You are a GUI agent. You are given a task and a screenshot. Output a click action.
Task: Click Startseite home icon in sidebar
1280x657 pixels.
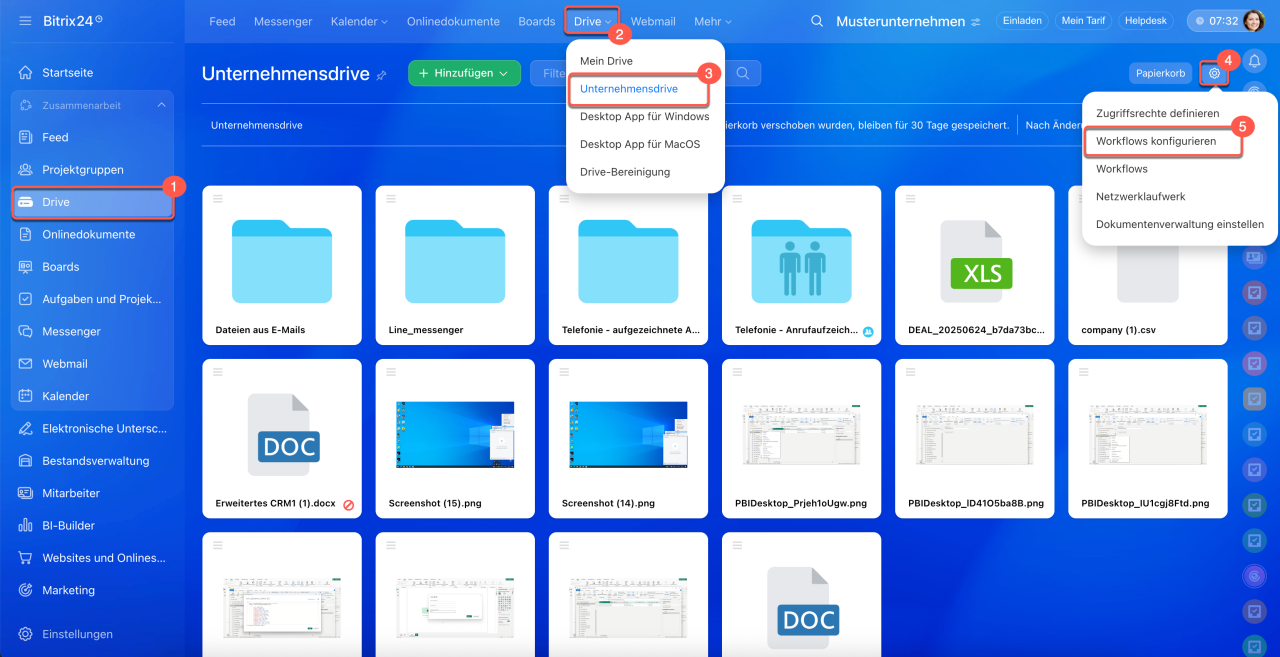point(25,73)
